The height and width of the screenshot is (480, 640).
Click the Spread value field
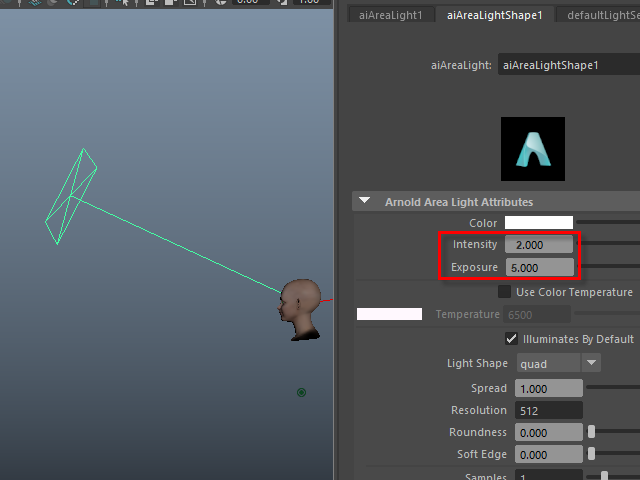[x=548, y=388]
